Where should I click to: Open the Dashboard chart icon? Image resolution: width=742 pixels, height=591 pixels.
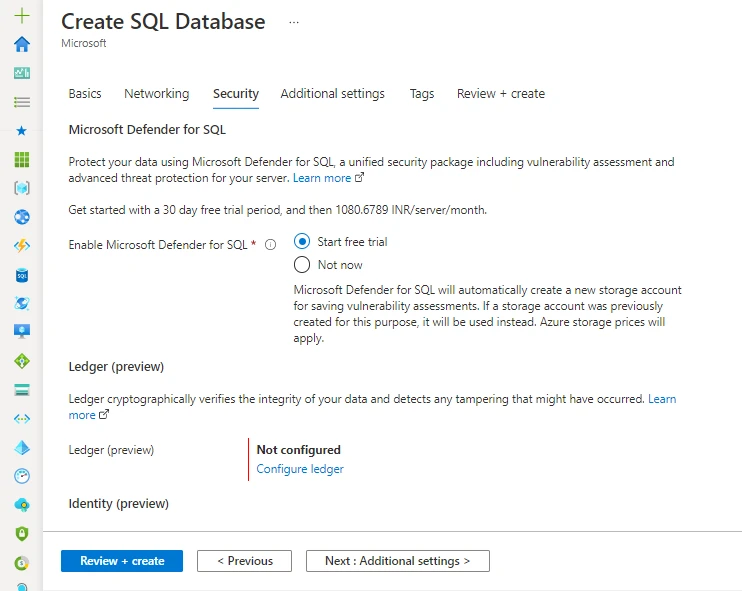click(x=22, y=73)
